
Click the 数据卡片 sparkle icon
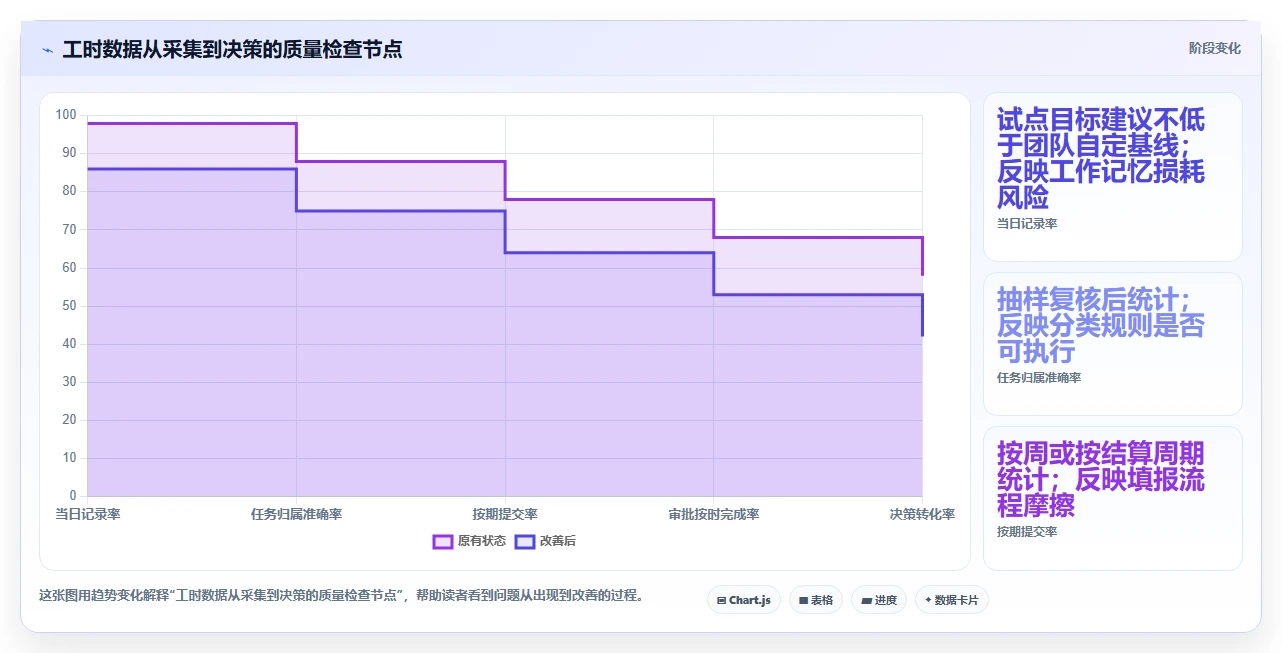click(x=929, y=601)
